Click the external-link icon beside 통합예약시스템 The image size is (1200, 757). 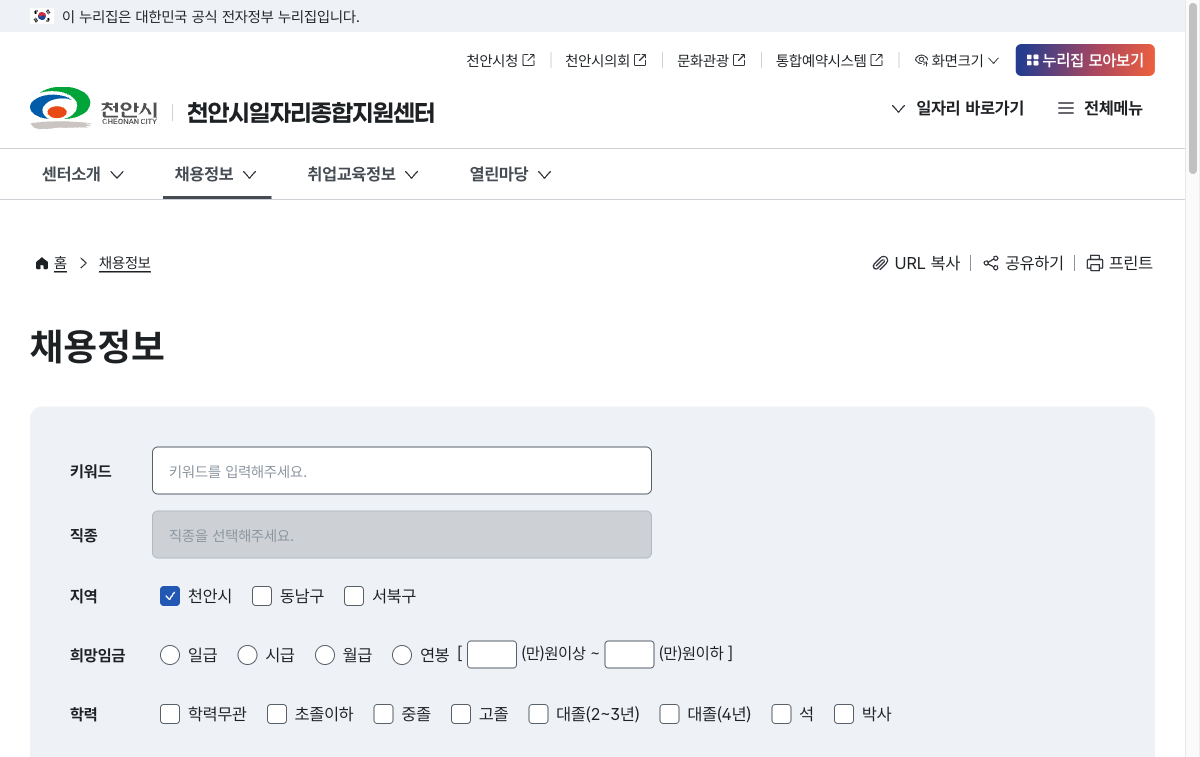coord(877,60)
